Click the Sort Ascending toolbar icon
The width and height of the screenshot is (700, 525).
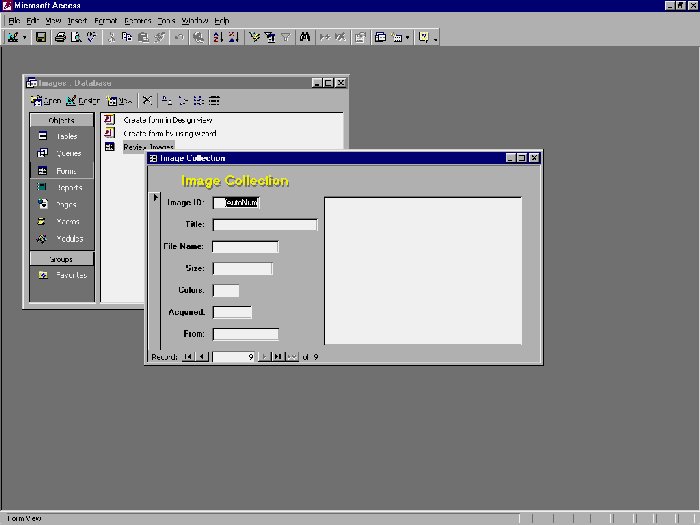tap(217, 37)
